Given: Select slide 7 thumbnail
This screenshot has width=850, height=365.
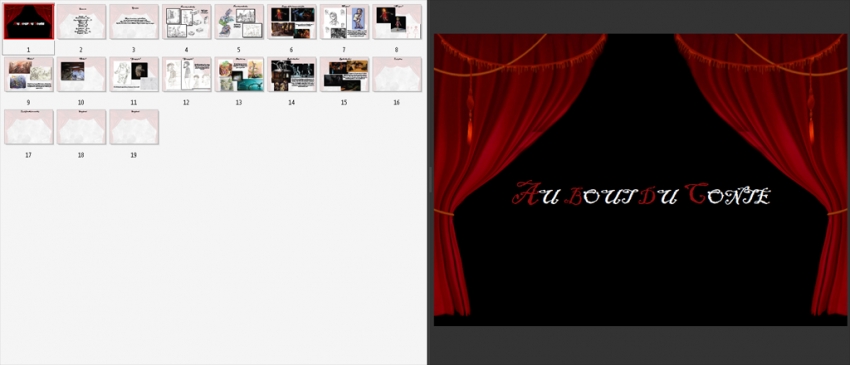Looking at the screenshot, I should [344, 22].
